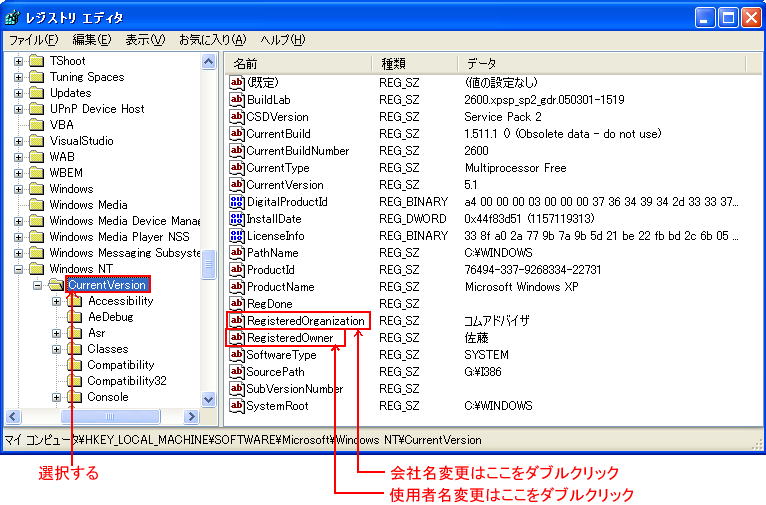
Task: Click the SourcePath string value icon
Action: click(237, 372)
